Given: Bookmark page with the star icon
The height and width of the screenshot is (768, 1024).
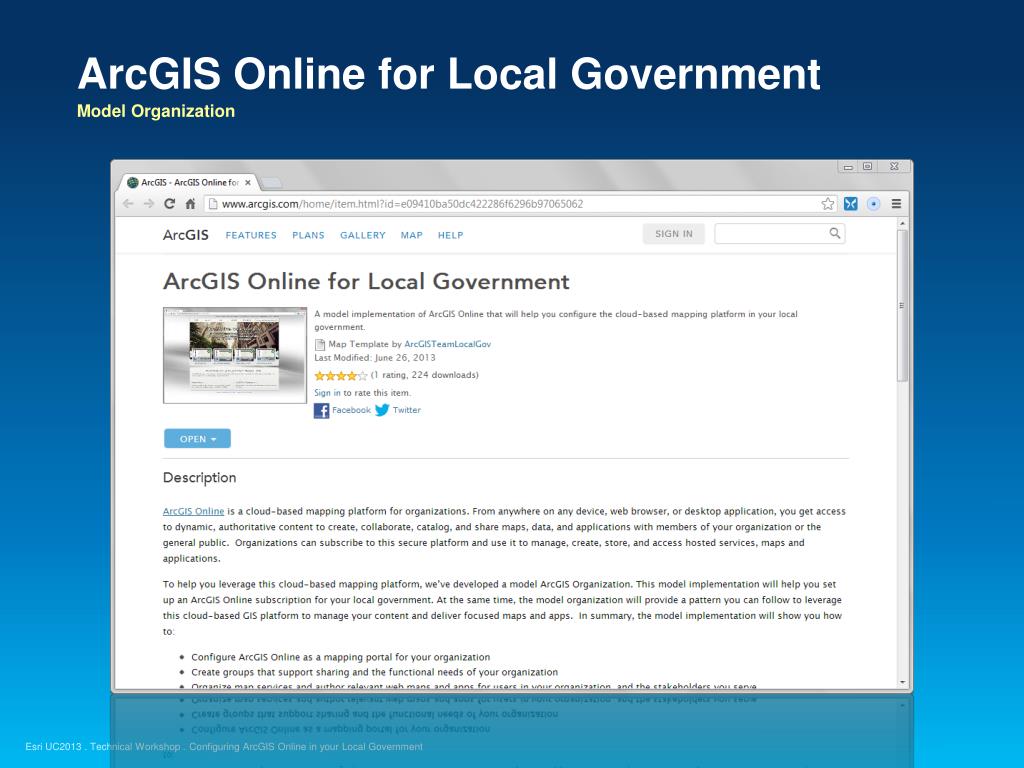Looking at the screenshot, I should click(827, 204).
